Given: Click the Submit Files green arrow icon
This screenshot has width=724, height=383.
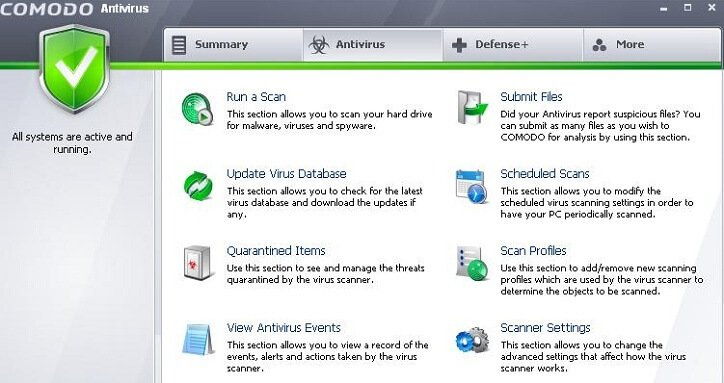Looking at the screenshot, I should coord(472,108).
